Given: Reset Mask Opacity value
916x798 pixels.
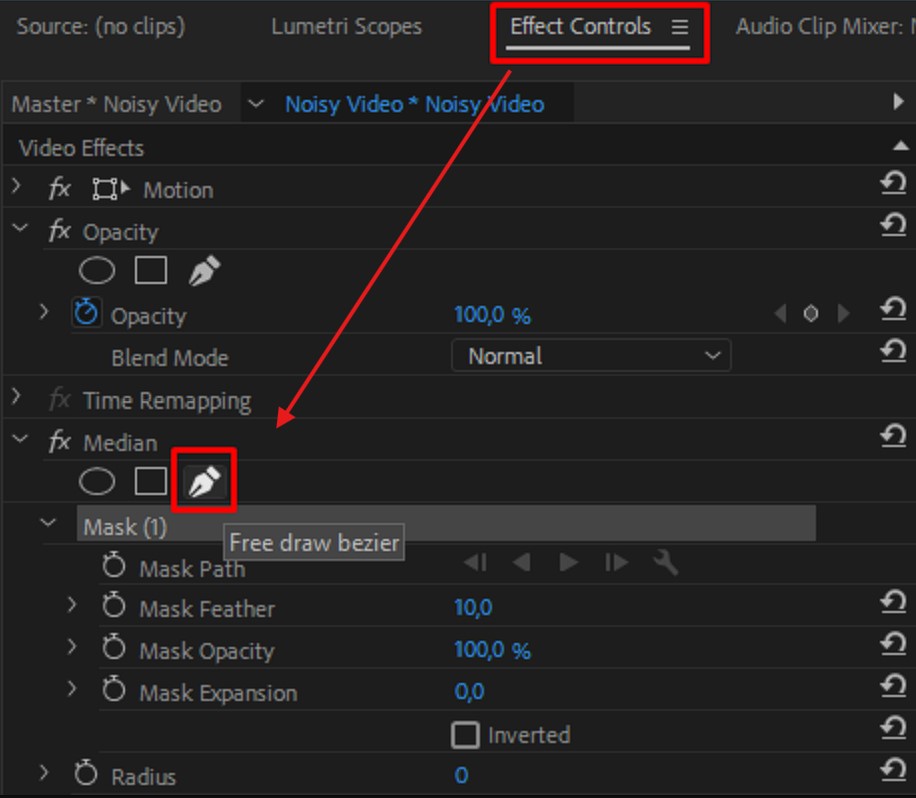Looking at the screenshot, I should click(x=894, y=645).
